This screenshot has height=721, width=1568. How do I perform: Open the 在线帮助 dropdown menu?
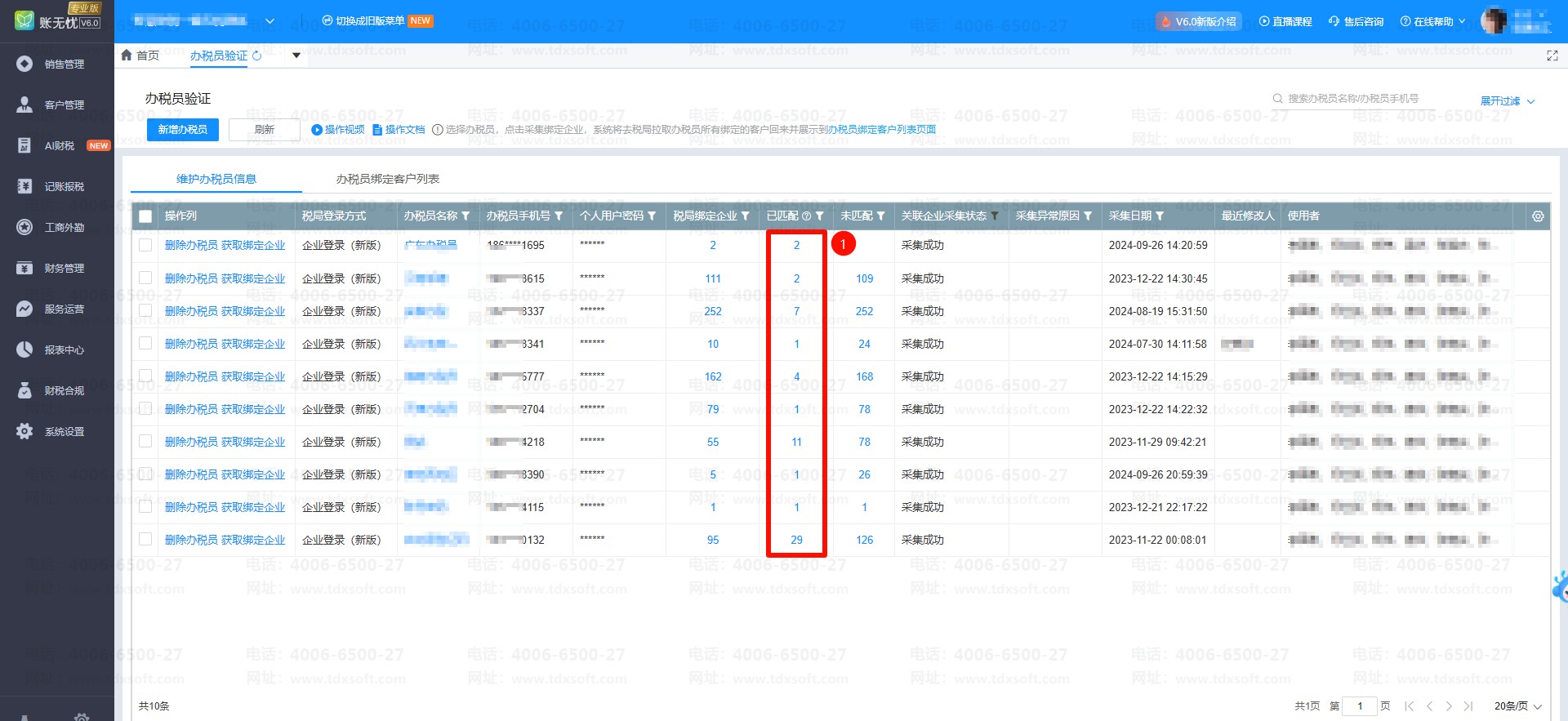coord(1432,22)
